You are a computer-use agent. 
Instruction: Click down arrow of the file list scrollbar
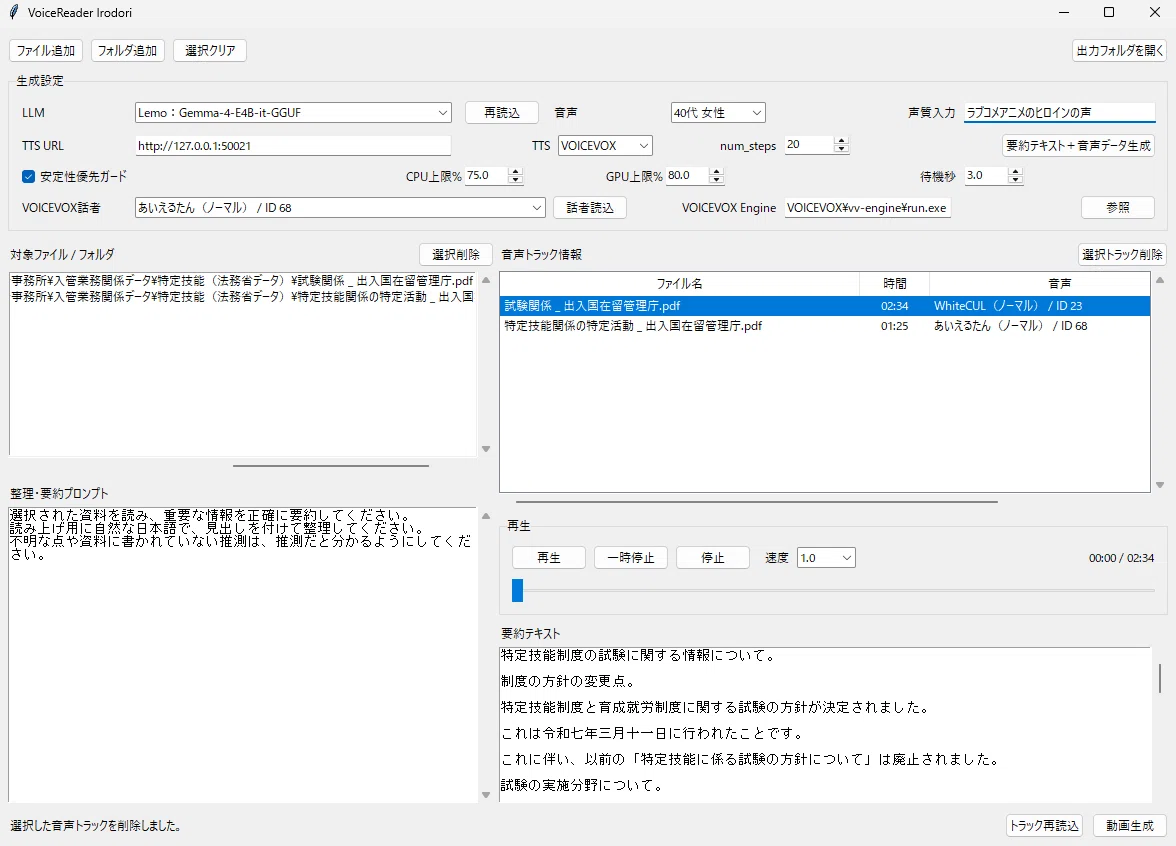(x=486, y=449)
